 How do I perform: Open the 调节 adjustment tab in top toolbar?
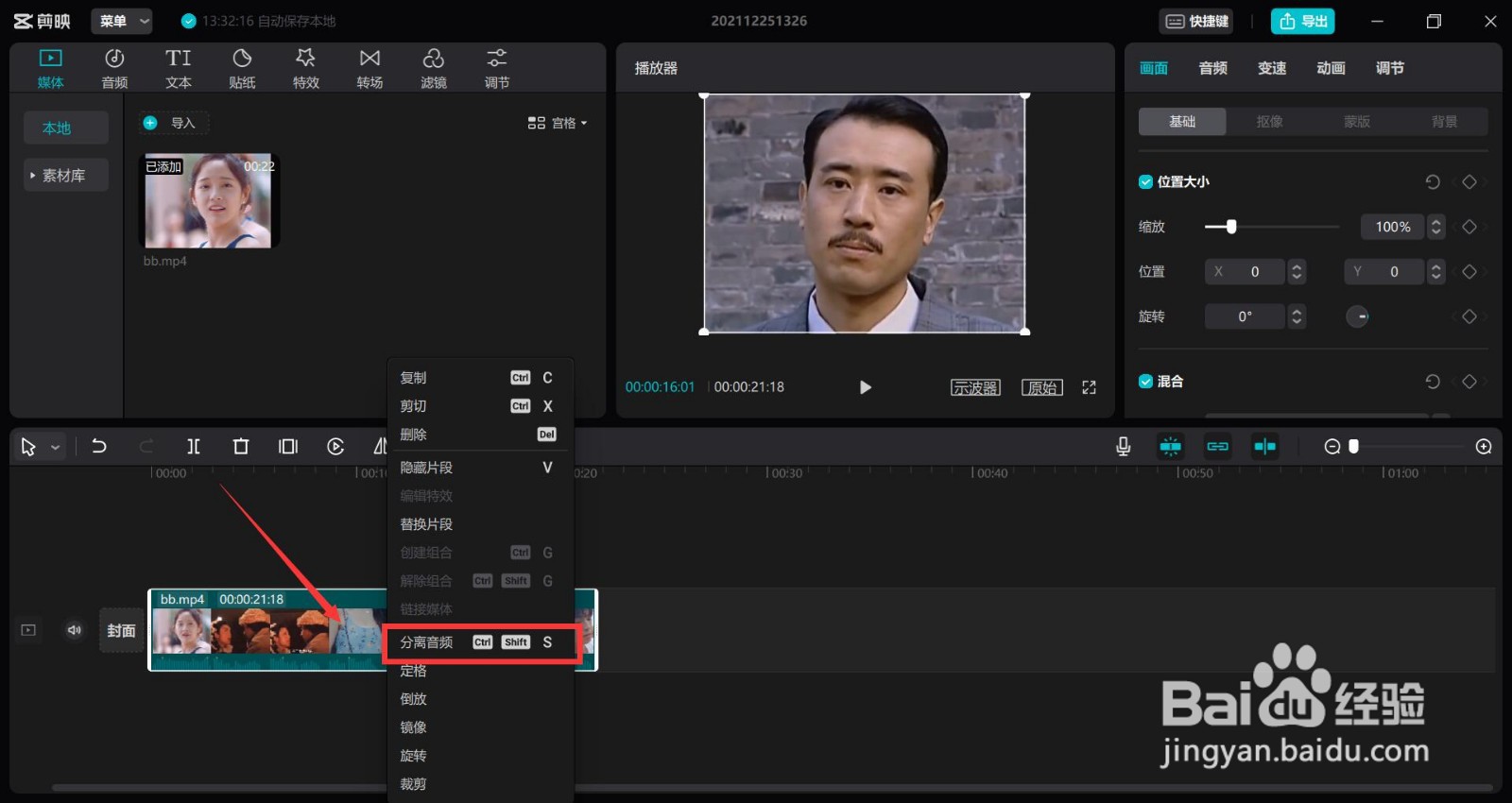click(497, 69)
